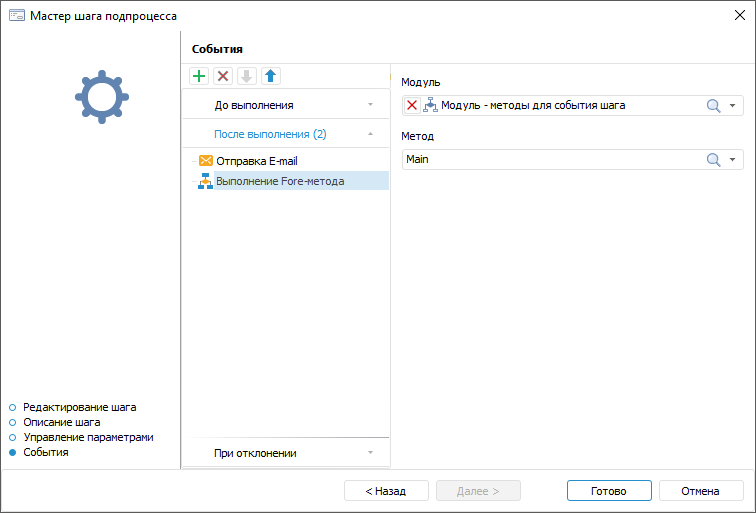Screen dimensions: 756x513
Task: Click the gray move down arrow icon
Action: pos(247,76)
